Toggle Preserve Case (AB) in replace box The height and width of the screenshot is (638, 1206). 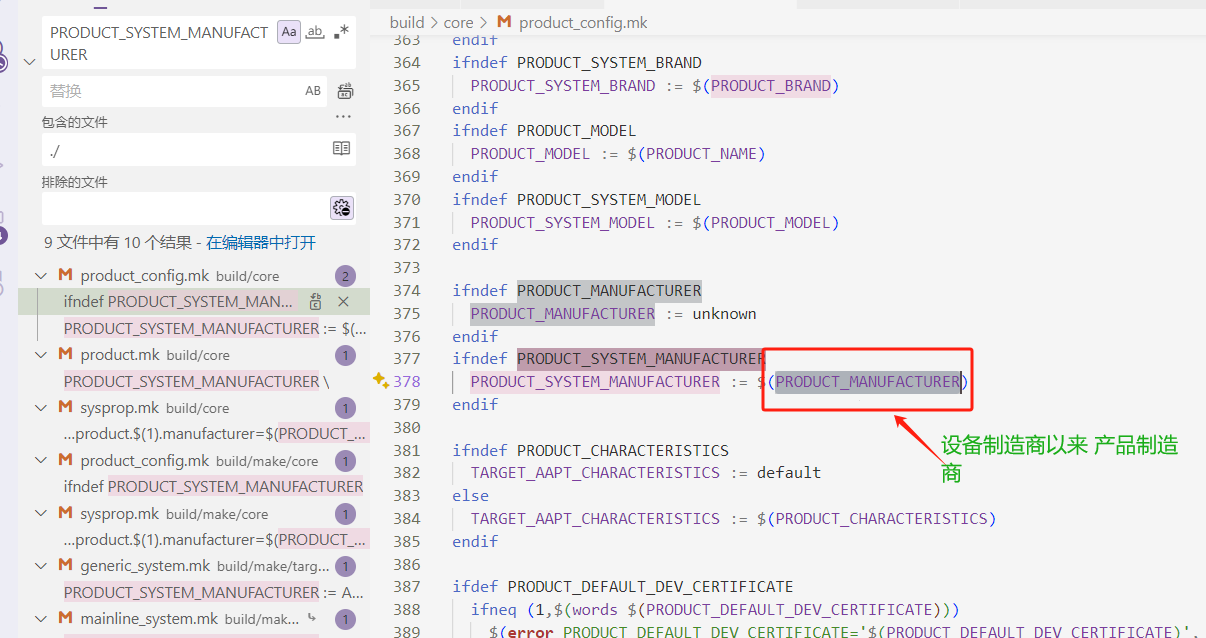point(313,91)
